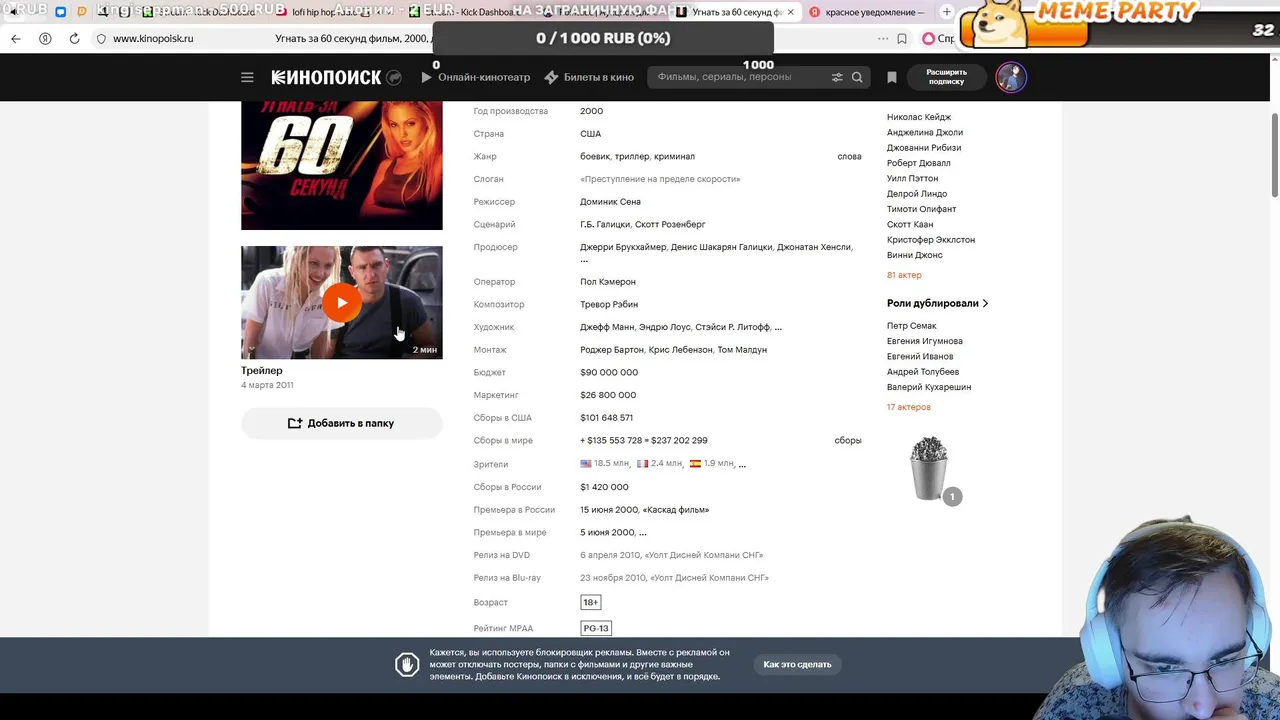The height and width of the screenshot is (720, 1280).
Task: Open сборы link beside world gross
Action: (848, 440)
